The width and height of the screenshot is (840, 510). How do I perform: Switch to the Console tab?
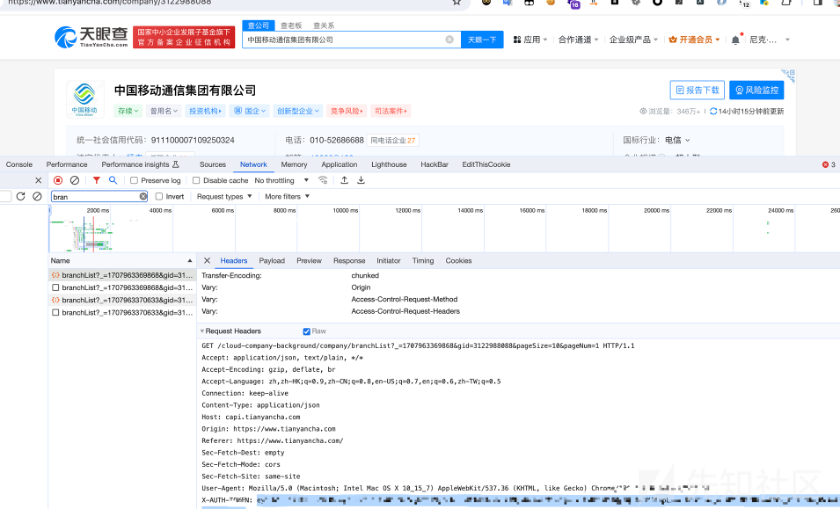(19, 164)
